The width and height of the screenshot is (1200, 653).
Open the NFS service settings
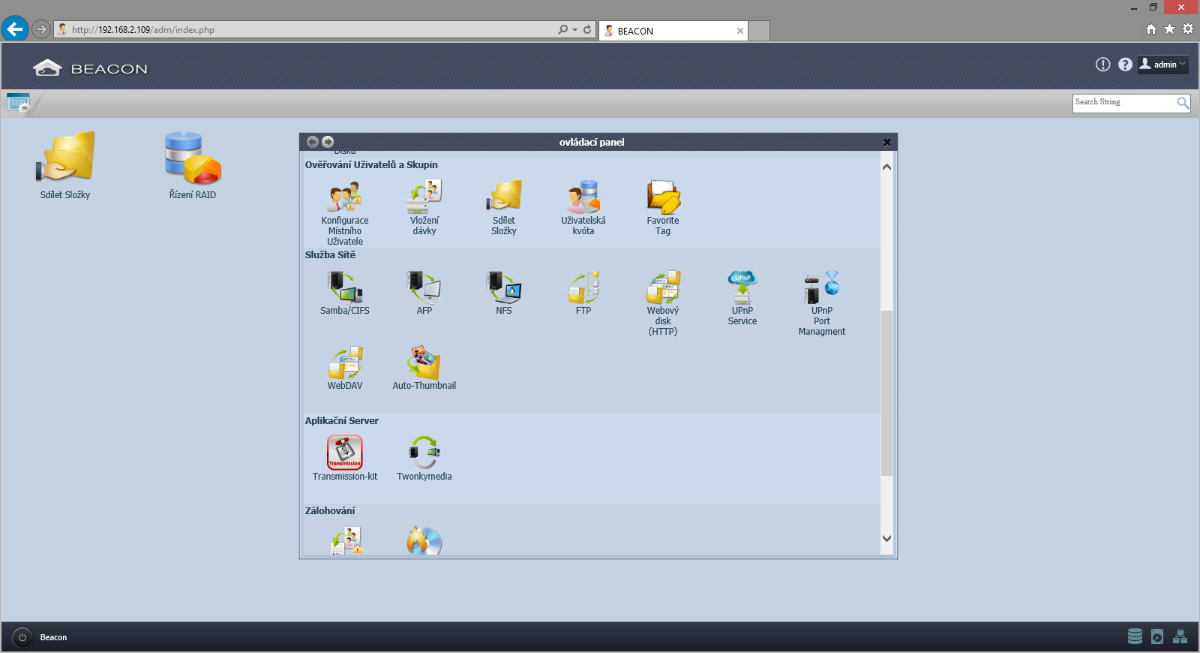point(503,288)
